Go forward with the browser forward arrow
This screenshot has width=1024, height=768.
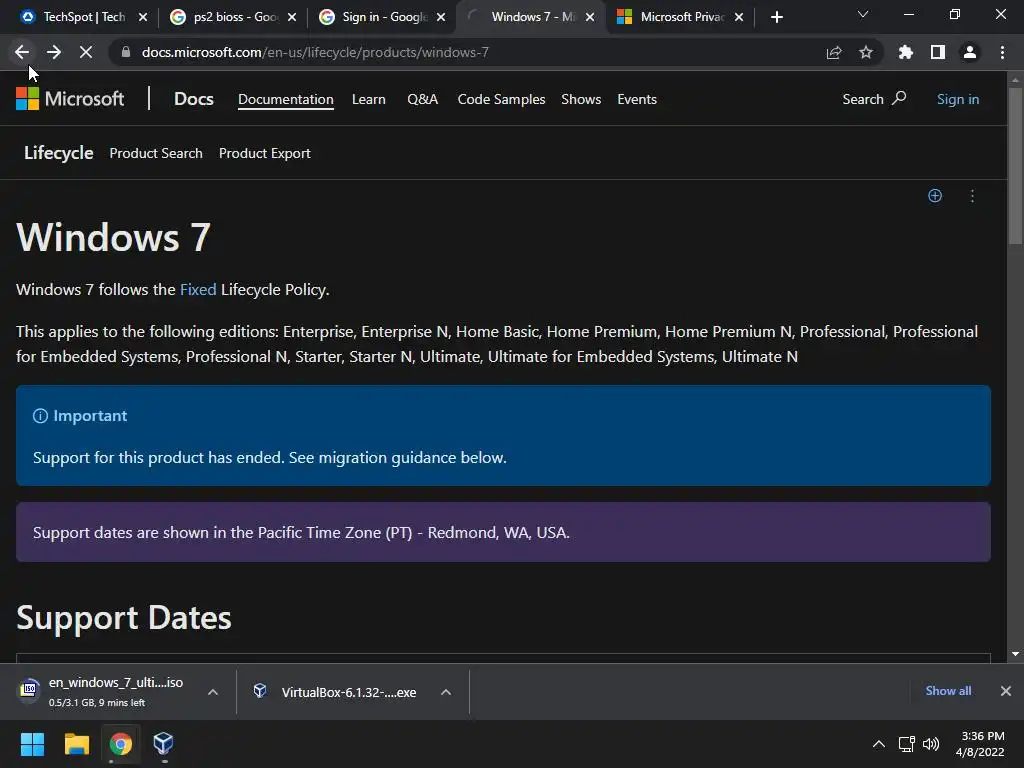click(x=54, y=52)
